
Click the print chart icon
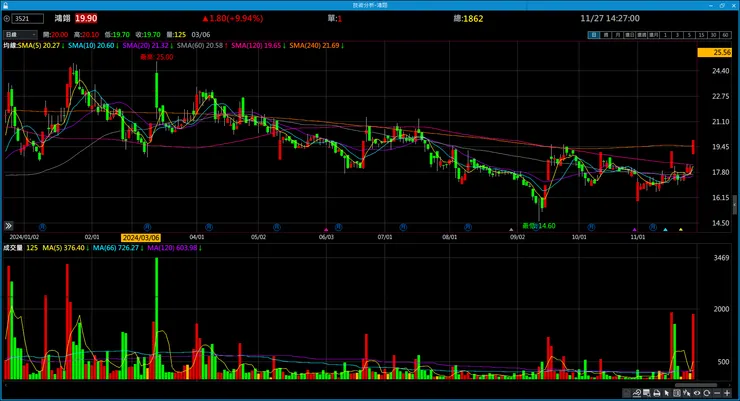click(656, 393)
